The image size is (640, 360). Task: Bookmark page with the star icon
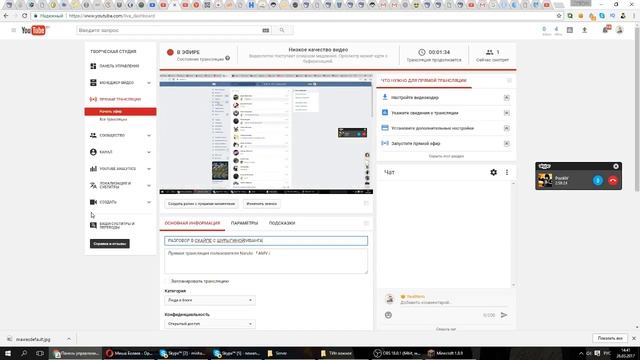(x=559, y=16)
